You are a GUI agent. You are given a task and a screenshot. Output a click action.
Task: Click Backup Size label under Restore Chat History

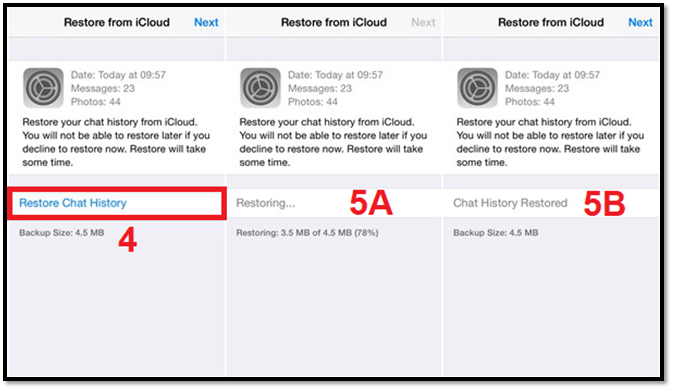(61, 233)
